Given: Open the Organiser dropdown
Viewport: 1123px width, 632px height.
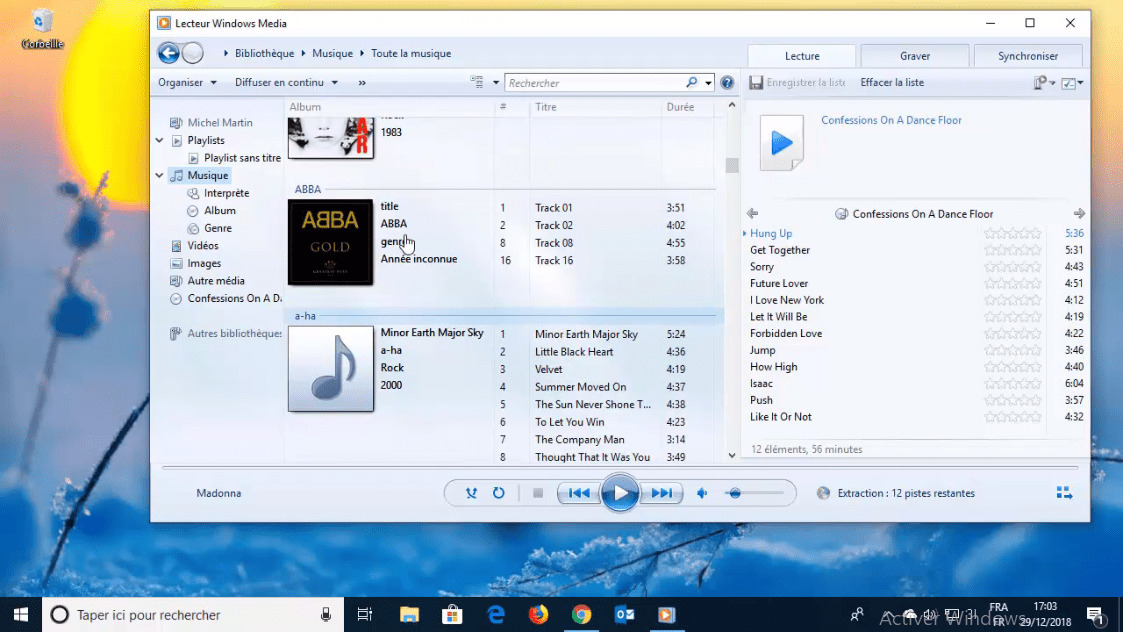Looking at the screenshot, I should pos(186,82).
